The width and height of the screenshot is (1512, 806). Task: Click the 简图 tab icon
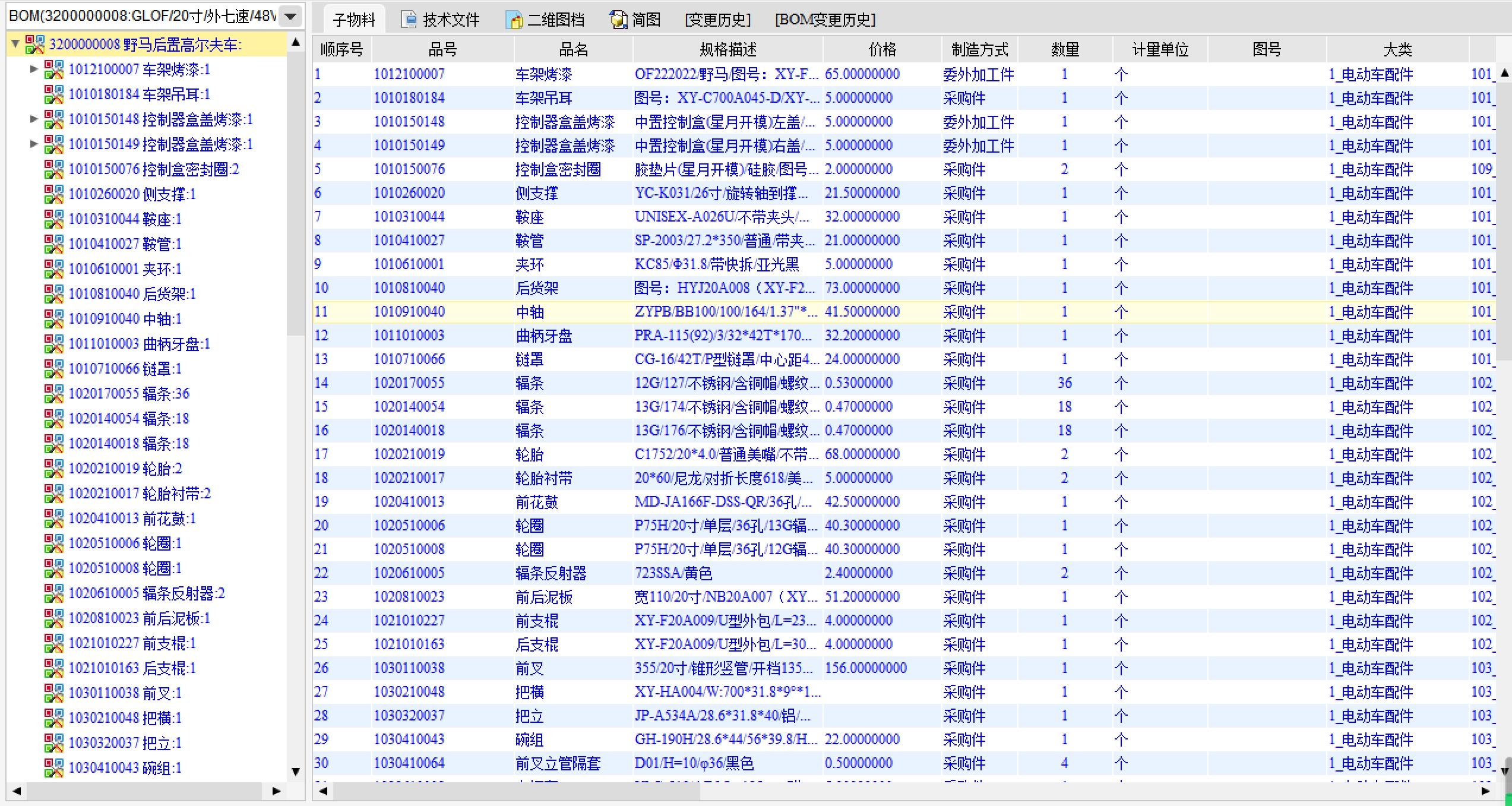618,20
